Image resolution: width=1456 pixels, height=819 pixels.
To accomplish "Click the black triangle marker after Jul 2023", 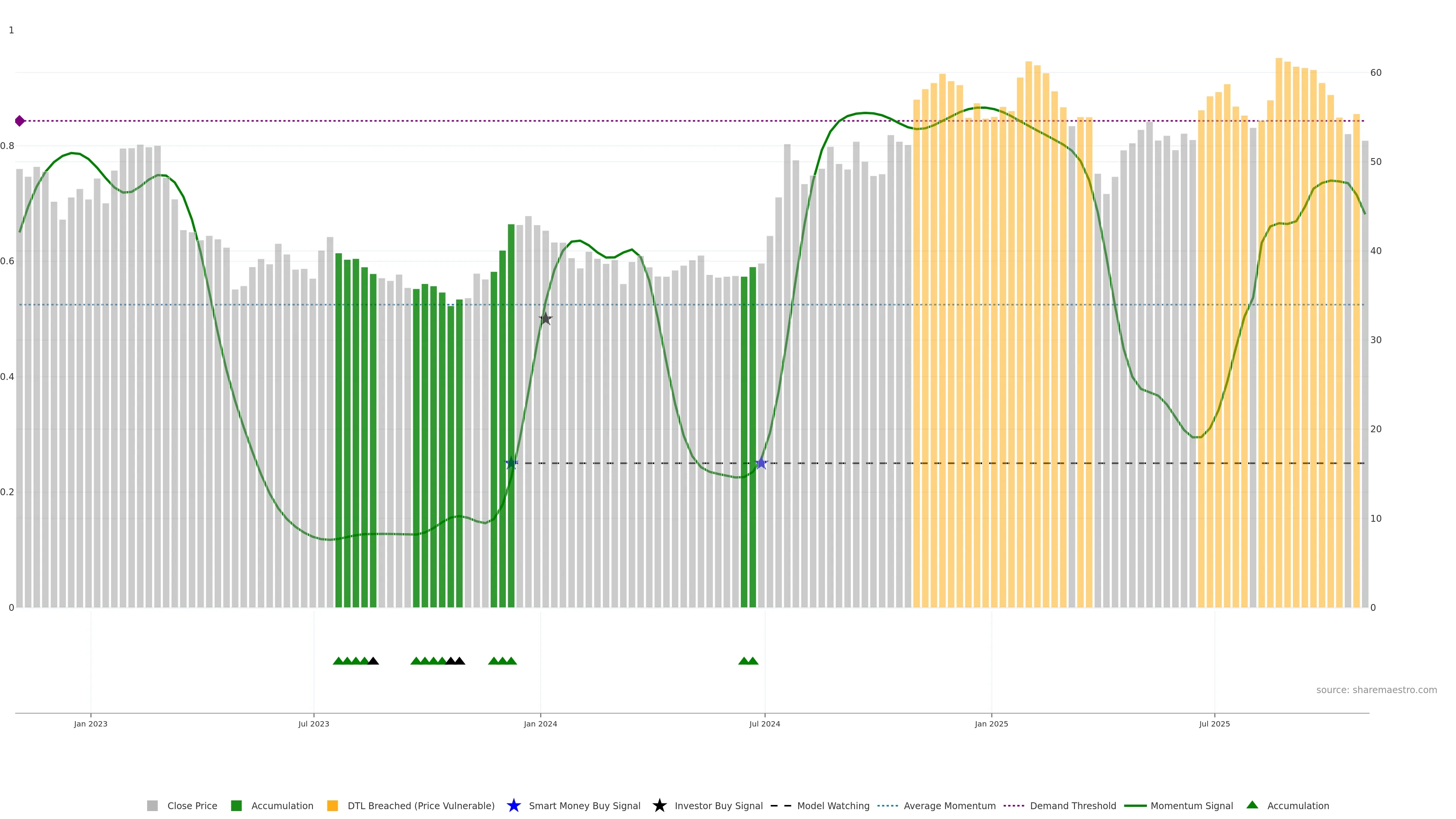I will (373, 661).
